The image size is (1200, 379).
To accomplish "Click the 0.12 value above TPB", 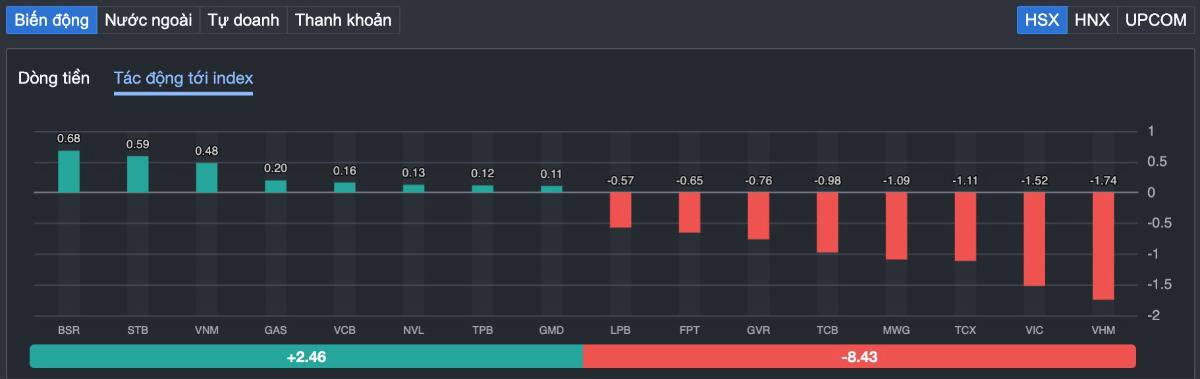I will pos(483,173).
